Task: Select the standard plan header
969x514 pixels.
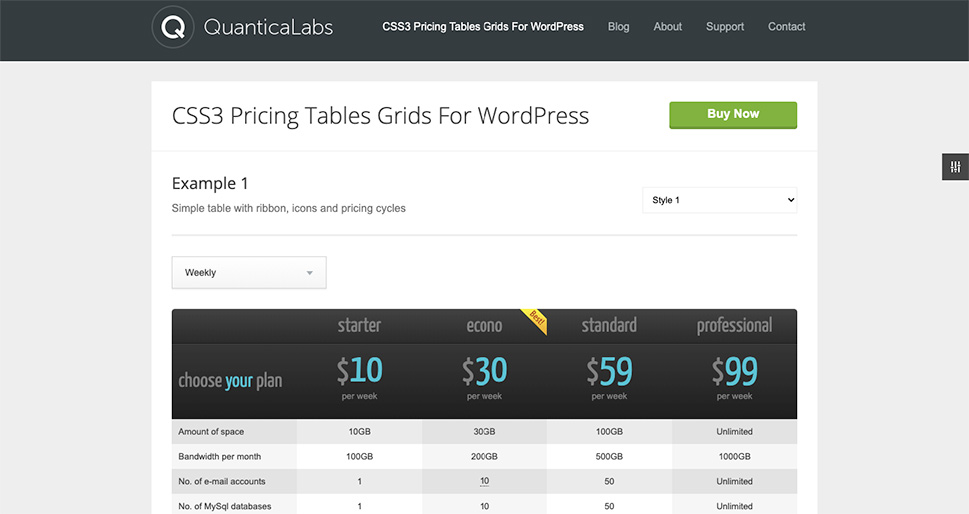Action: coord(609,326)
